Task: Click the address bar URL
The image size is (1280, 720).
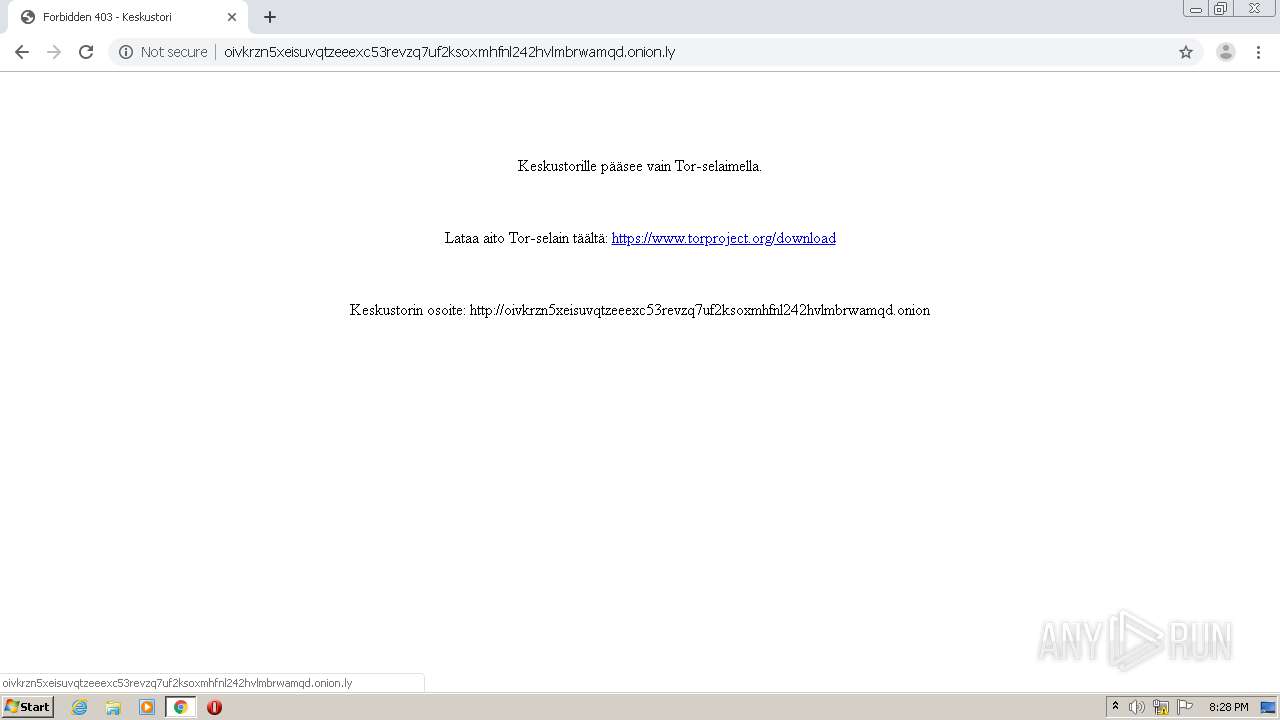Action: point(449,52)
